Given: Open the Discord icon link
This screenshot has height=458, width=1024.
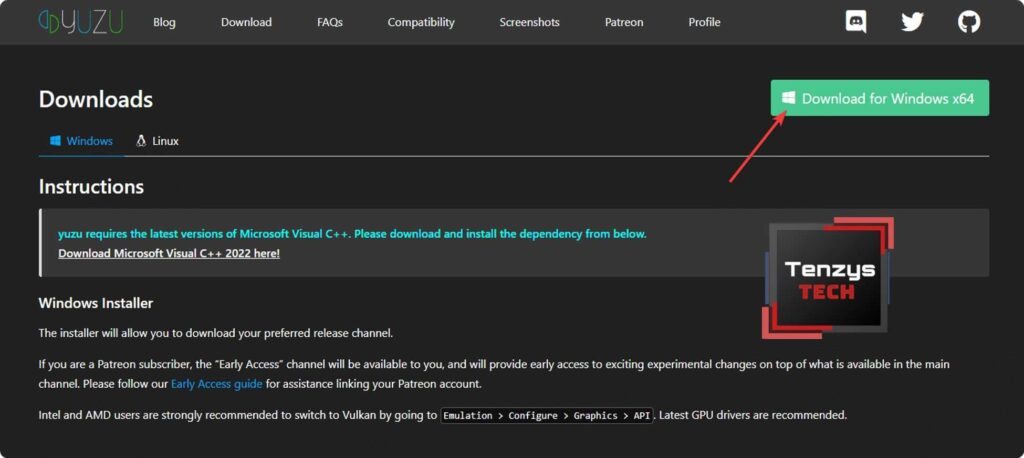Looking at the screenshot, I should (x=856, y=22).
